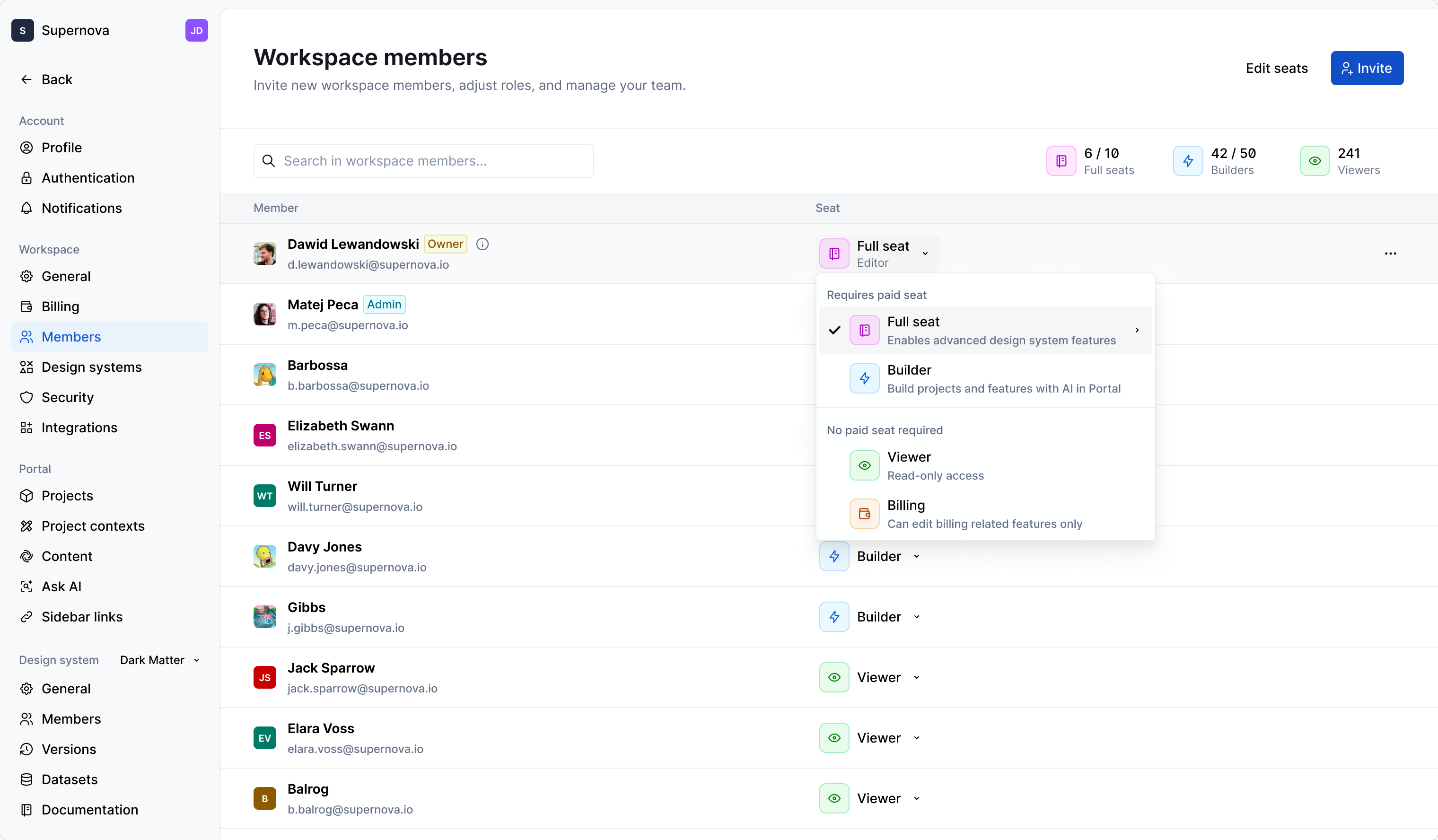Image resolution: width=1438 pixels, height=840 pixels.
Task: Click the Full seats counter icon
Action: [1061, 160]
